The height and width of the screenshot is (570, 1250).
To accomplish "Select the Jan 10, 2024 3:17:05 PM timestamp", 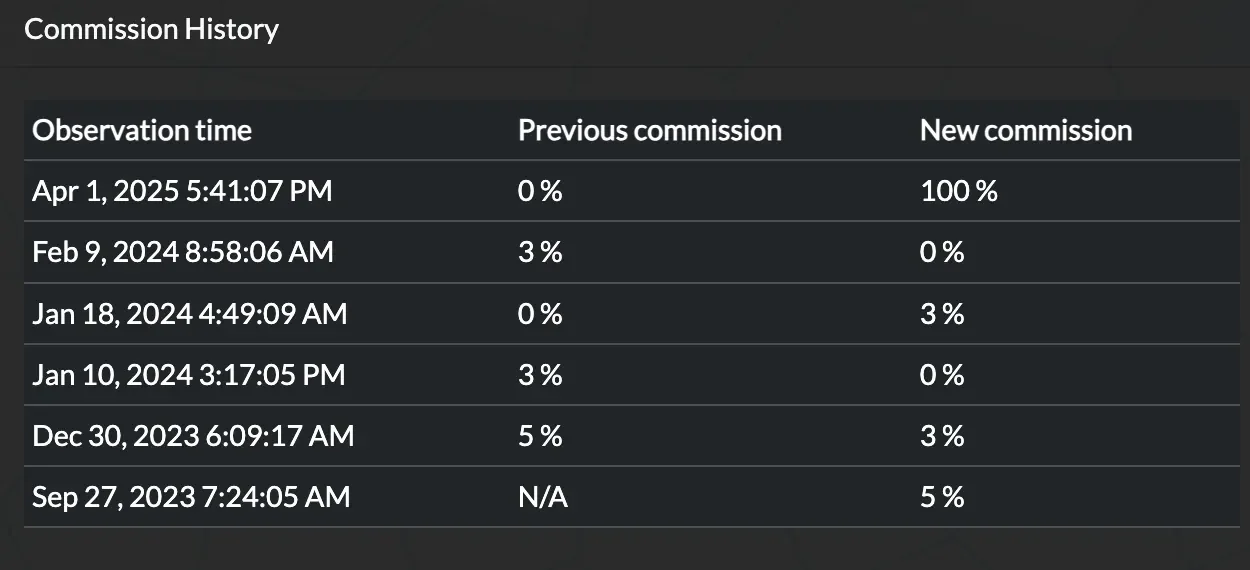I will pyautogui.click(x=189, y=375).
